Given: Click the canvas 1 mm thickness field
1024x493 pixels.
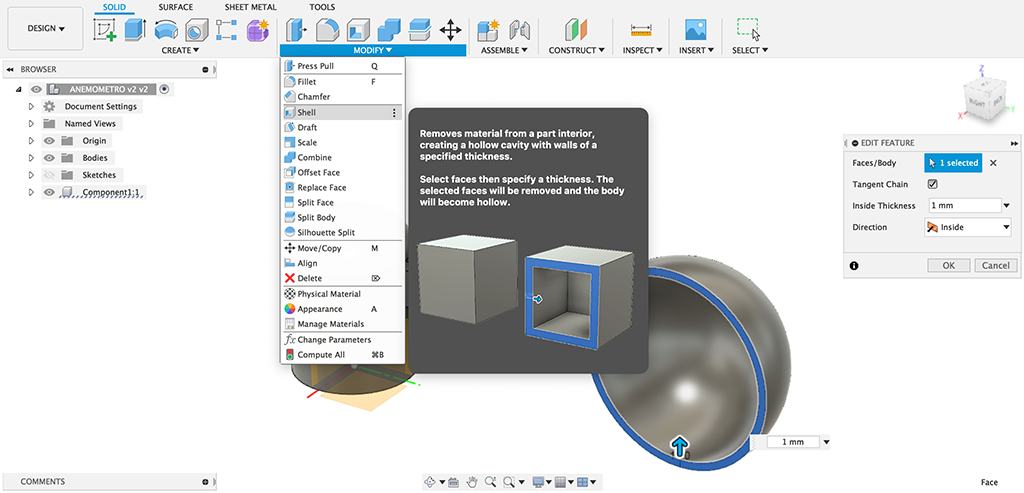Looking at the screenshot, I should pyautogui.click(x=793, y=442).
